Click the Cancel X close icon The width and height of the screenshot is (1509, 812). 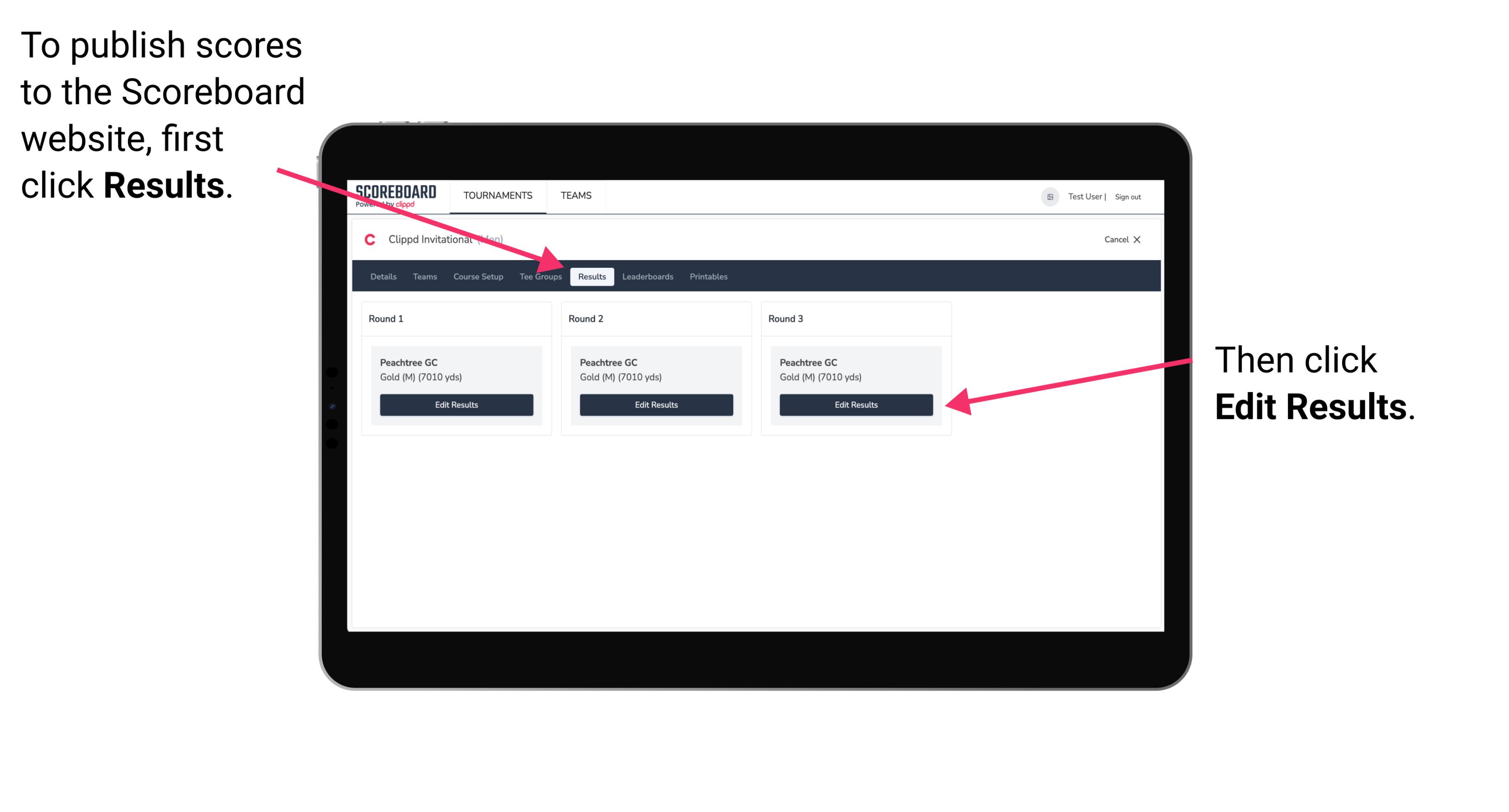click(1131, 239)
